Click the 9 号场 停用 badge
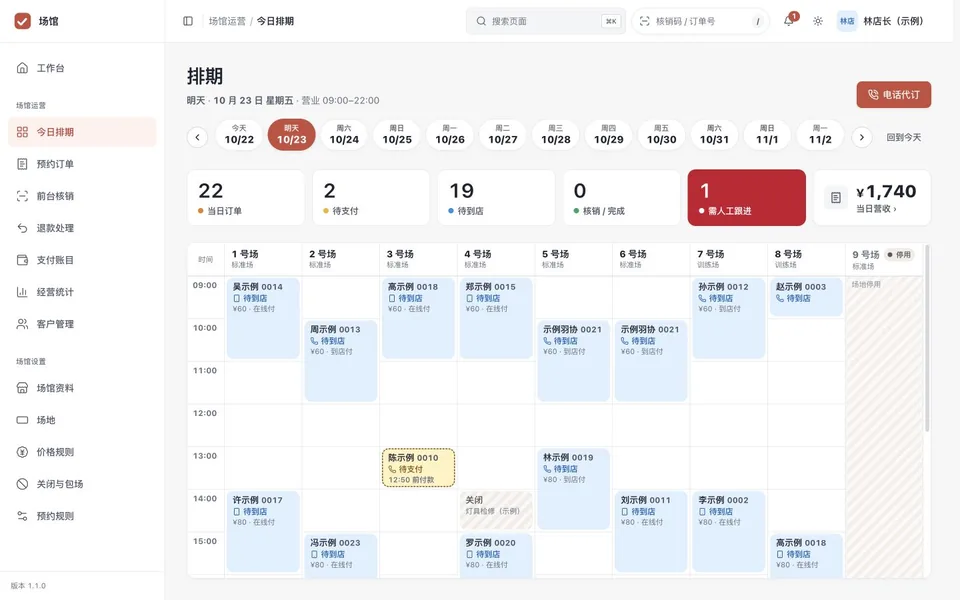This screenshot has width=960, height=600. (899, 255)
